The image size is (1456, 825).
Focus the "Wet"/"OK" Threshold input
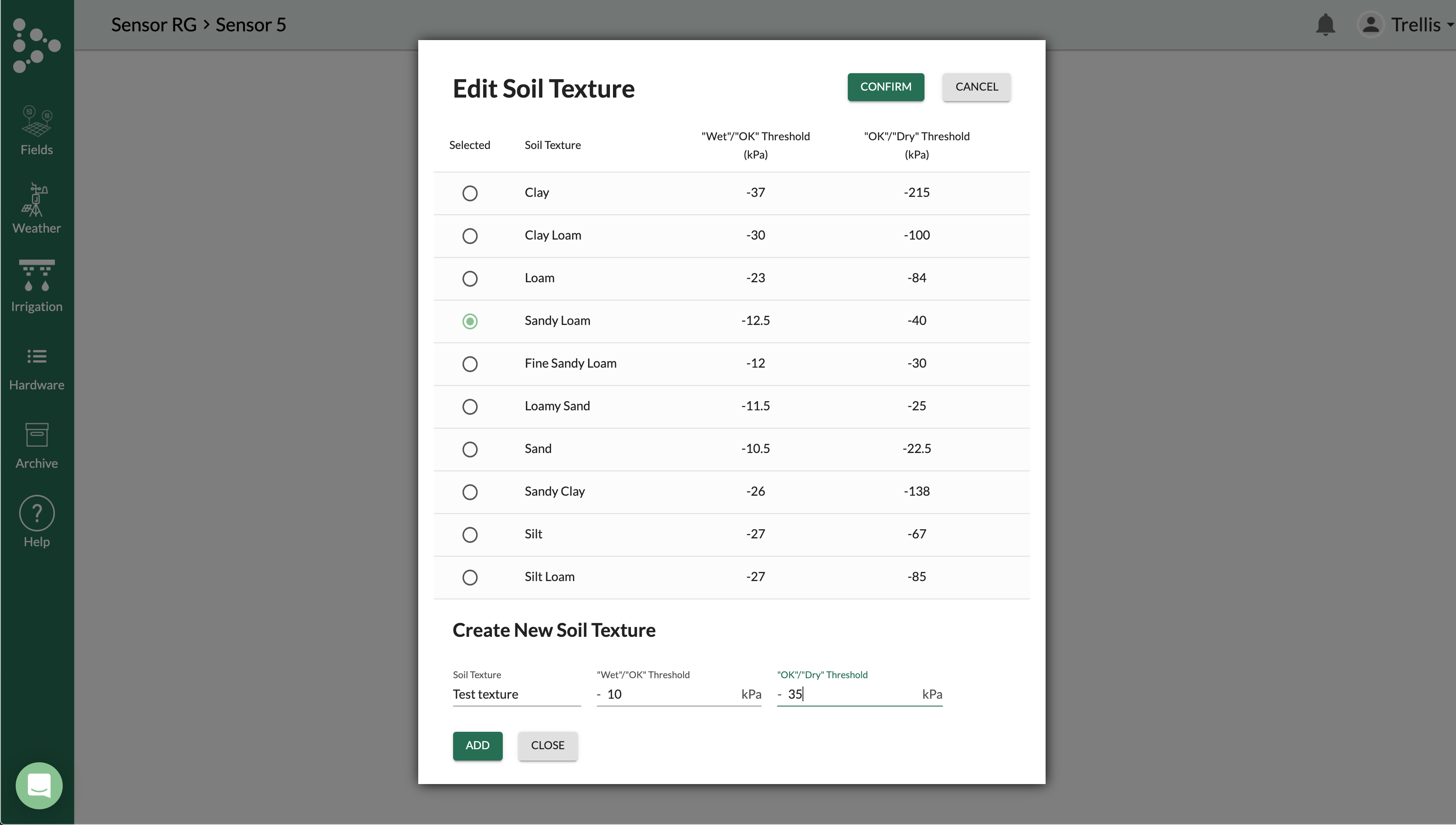click(x=671, y=694)
